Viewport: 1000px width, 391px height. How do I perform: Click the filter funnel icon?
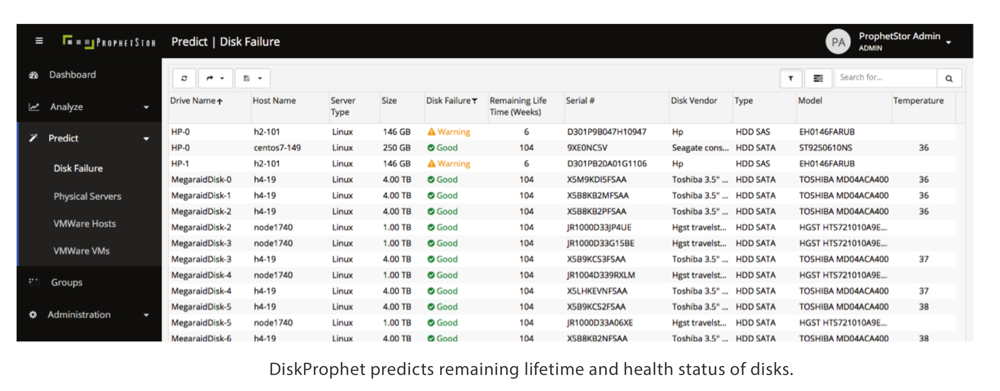click(791, 78)
